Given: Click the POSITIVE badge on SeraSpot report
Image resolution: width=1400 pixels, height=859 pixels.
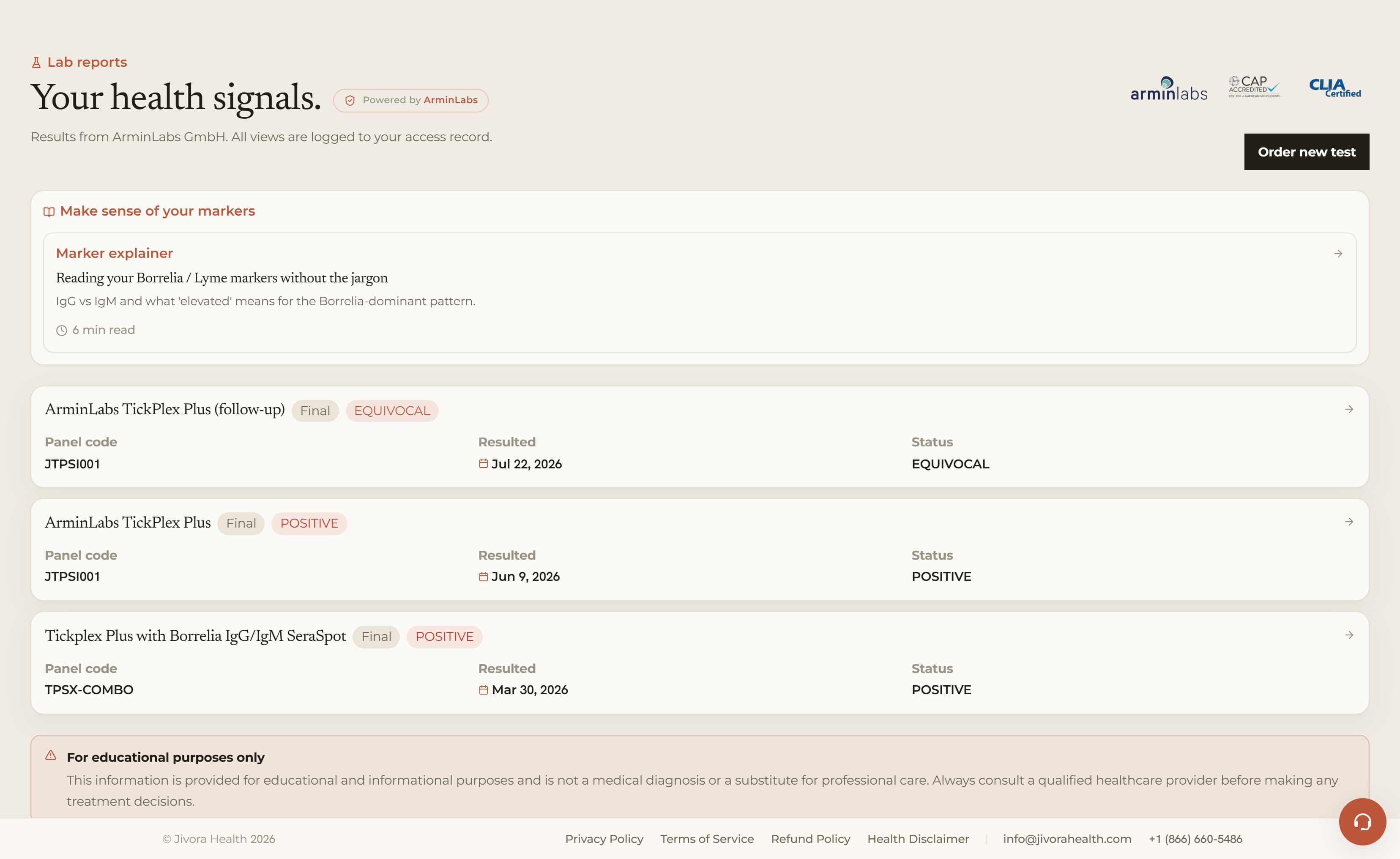Looking at the screenshot, I should (444, 636).
